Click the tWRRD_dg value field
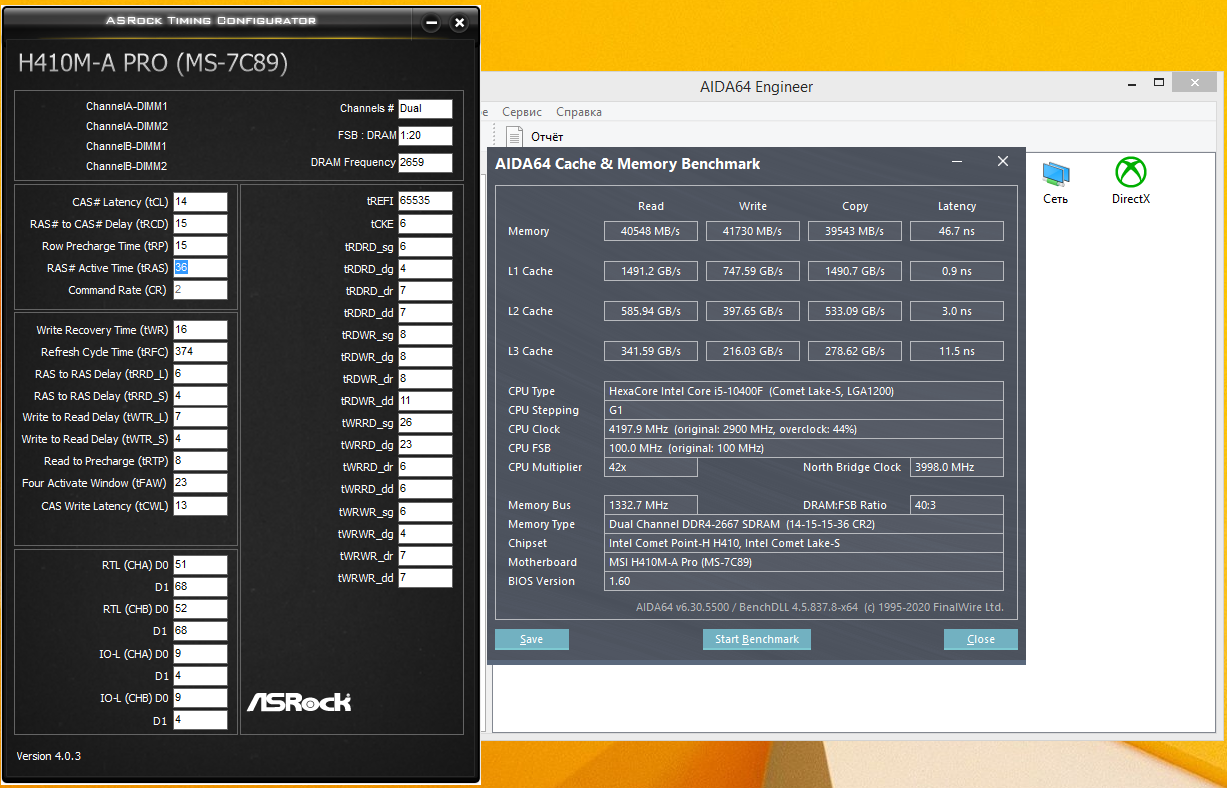 [425, 445]
